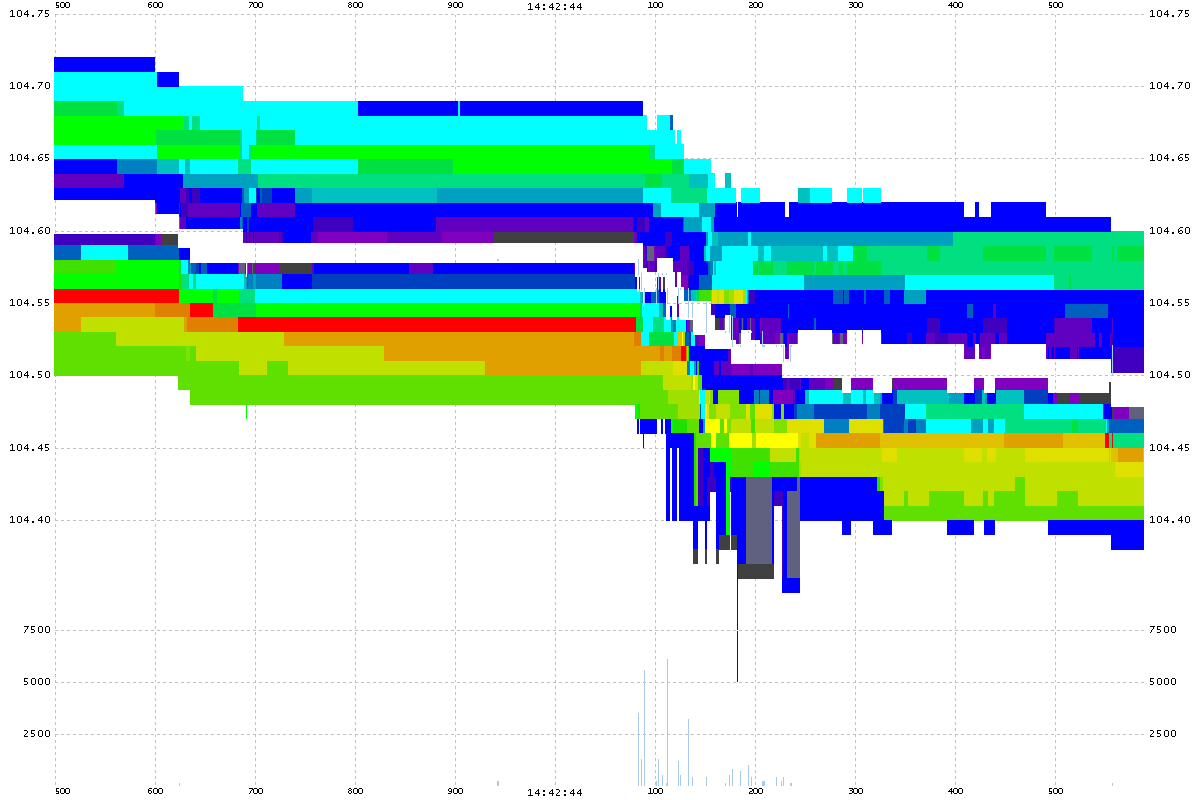The height and width of the screenshot is (800, 1200).
Task: Click the 2500 volume label on right axis
Action: [1162, 734]
